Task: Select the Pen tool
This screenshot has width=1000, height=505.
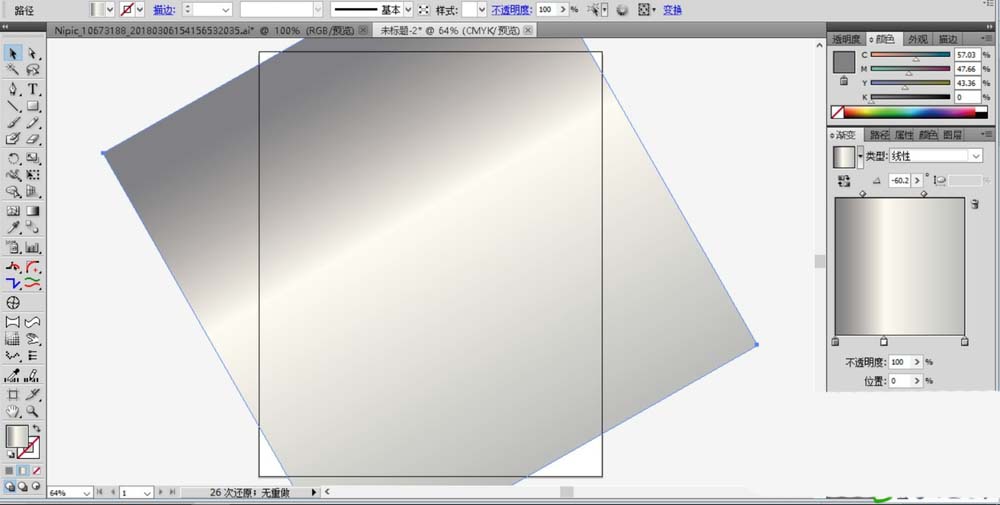Action: 13,89
